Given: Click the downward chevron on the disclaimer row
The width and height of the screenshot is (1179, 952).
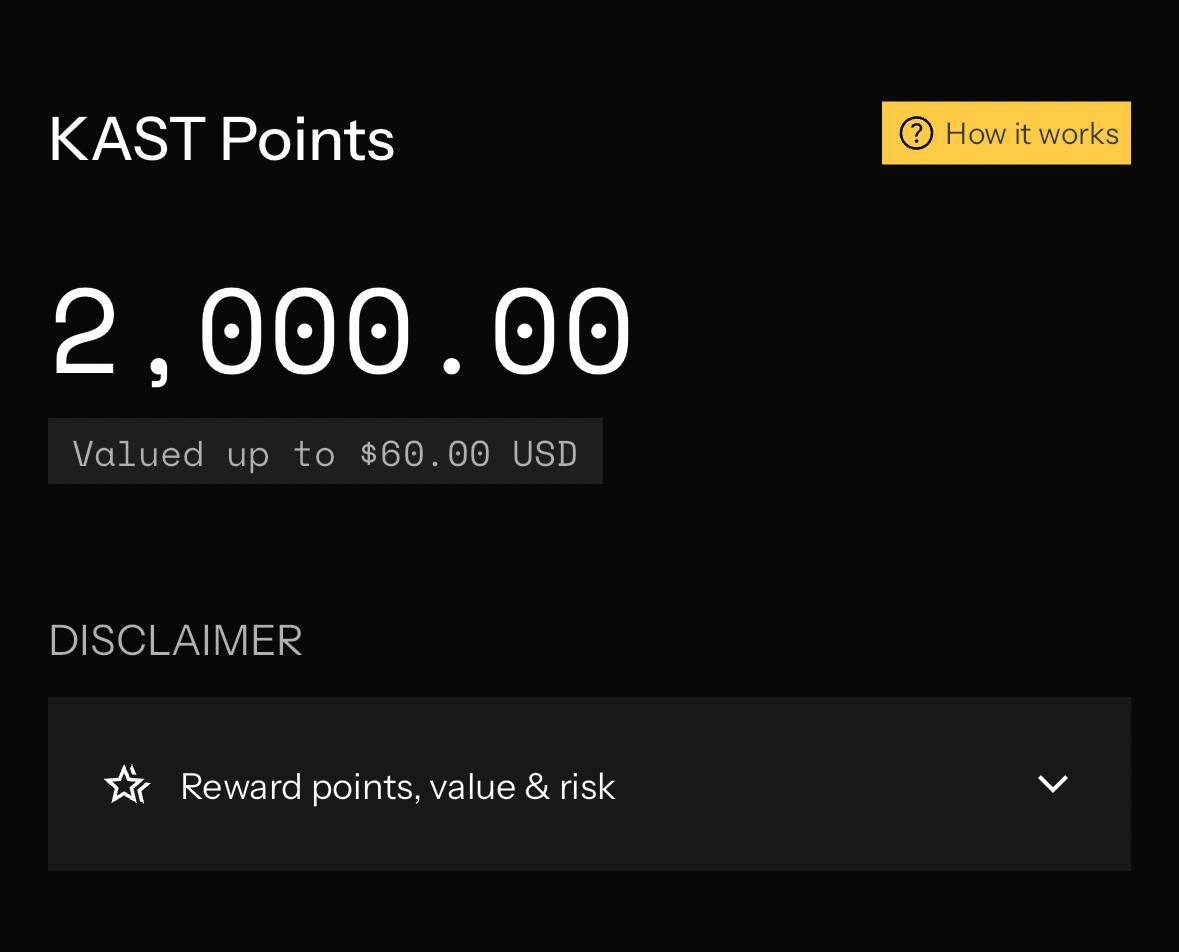Looking at the screenshot, I should 1052,785.
